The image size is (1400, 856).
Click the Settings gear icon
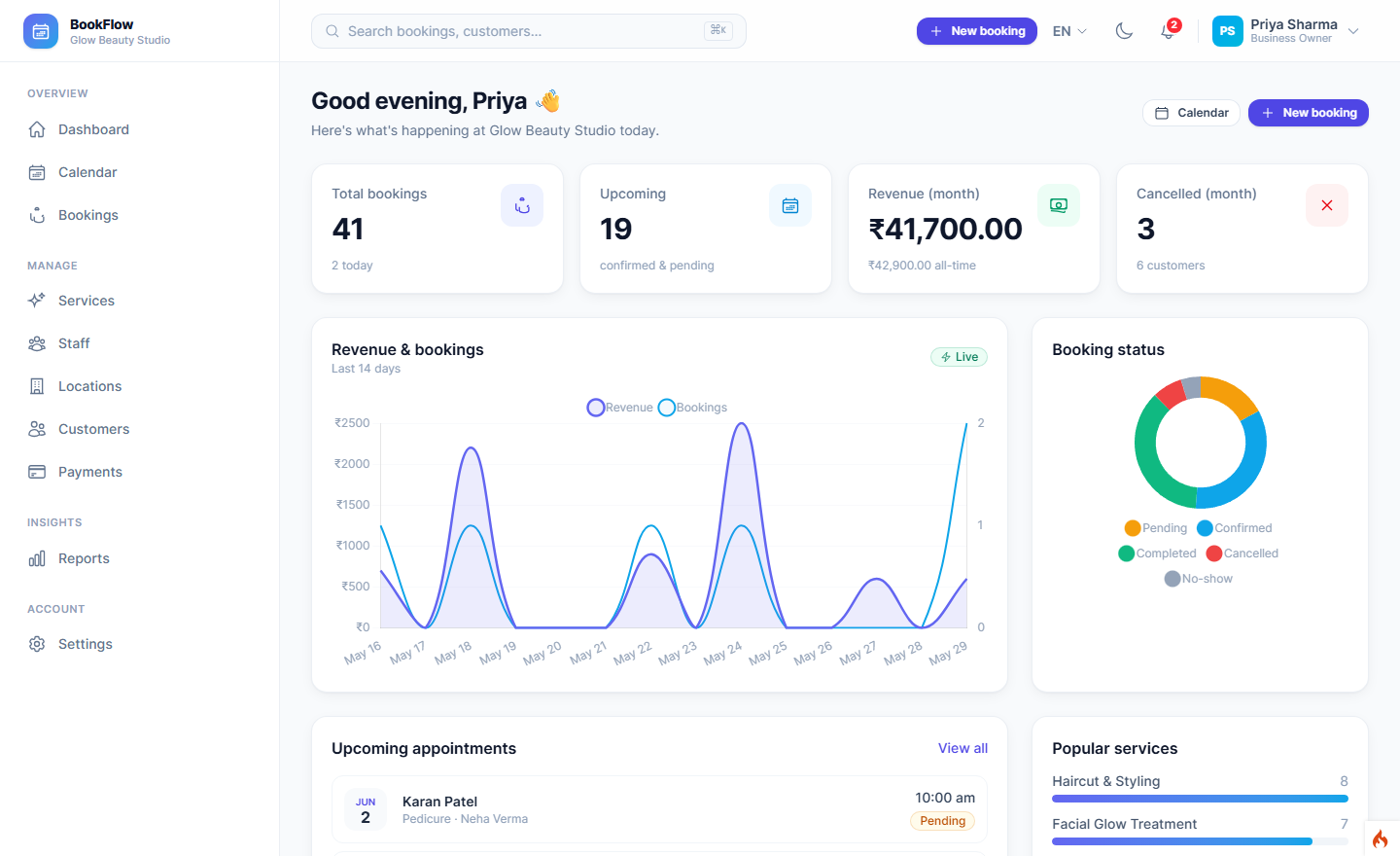37,644
